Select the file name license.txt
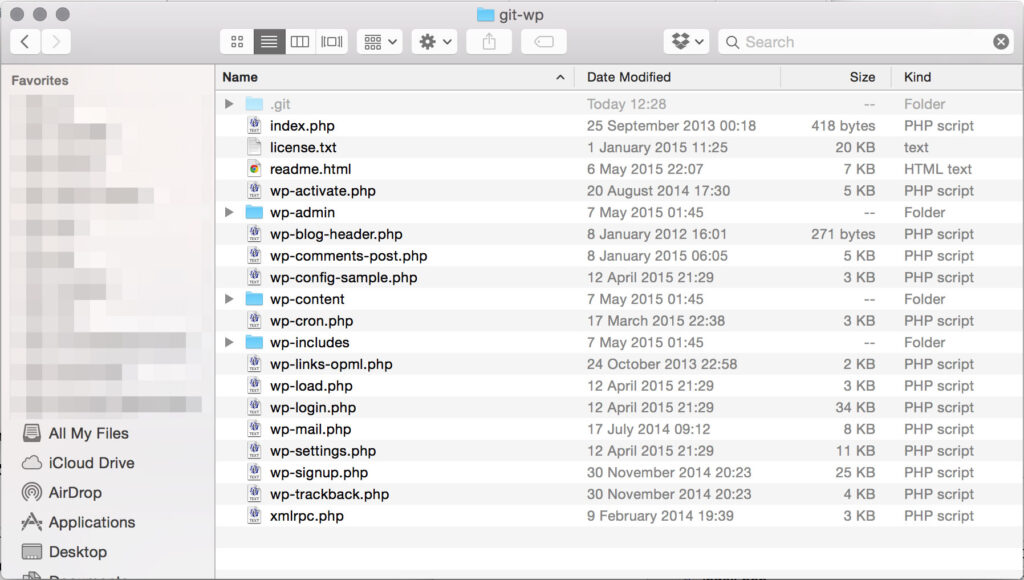Image resolution: width=1024 pixels, height=580 pixels. (303, 148)
